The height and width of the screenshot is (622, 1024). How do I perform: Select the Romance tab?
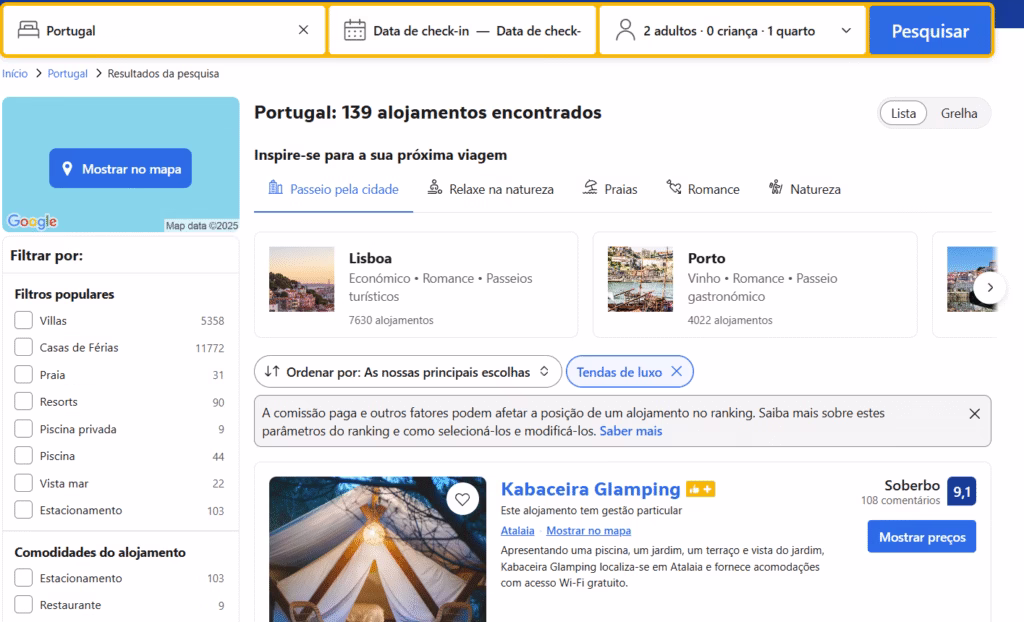coord(702,189)
